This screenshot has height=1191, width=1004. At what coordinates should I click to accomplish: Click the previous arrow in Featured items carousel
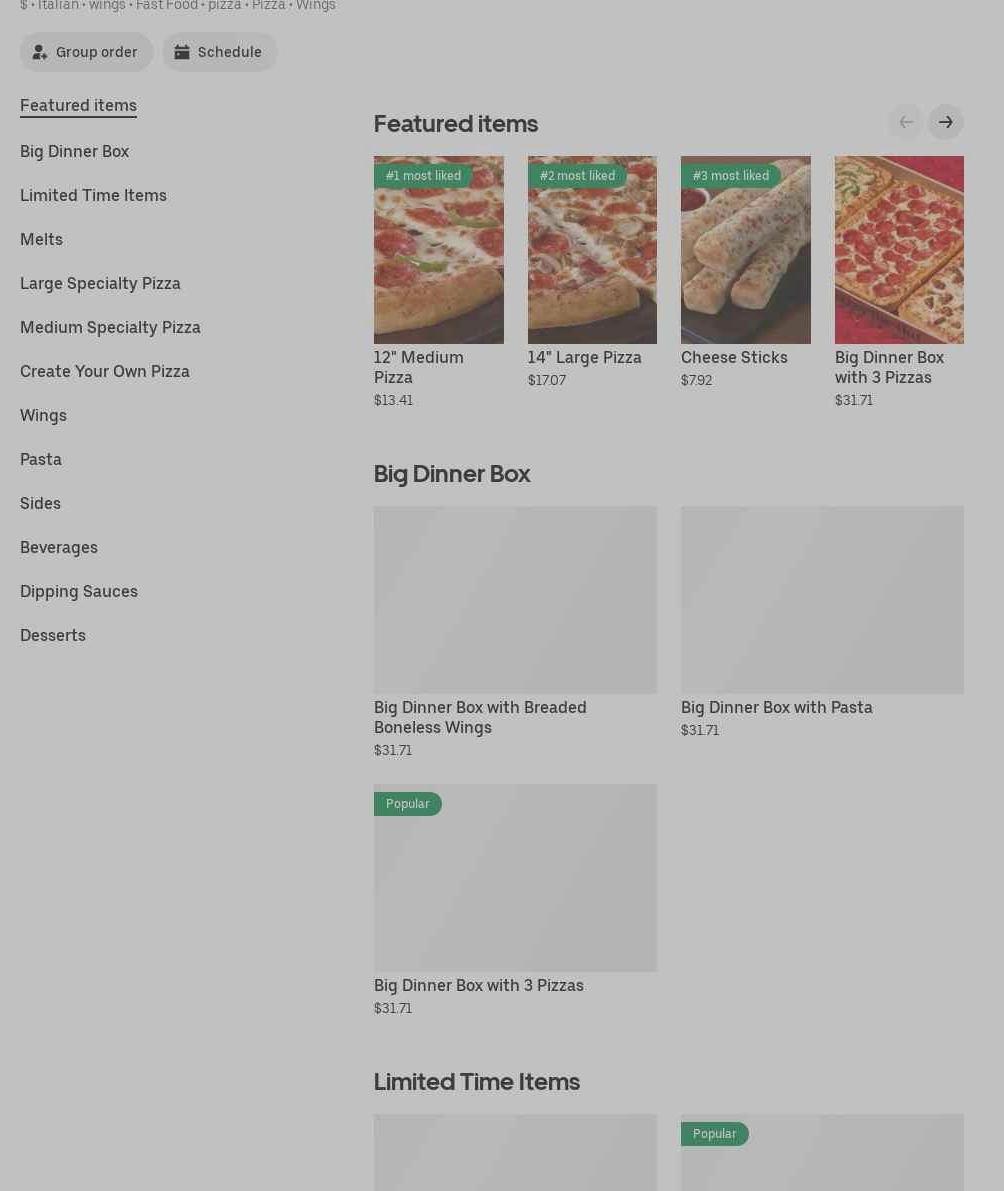click(906, 122)
